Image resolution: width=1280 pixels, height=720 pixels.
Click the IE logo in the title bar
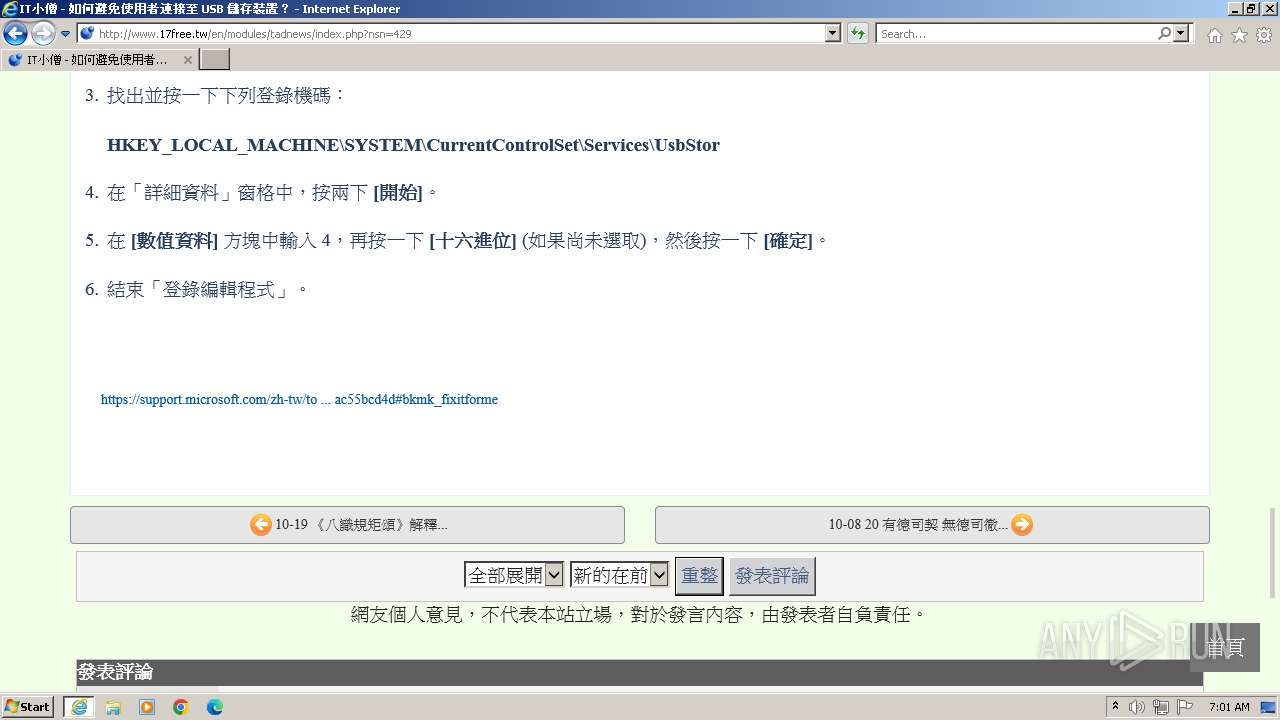tap(10, 9)
